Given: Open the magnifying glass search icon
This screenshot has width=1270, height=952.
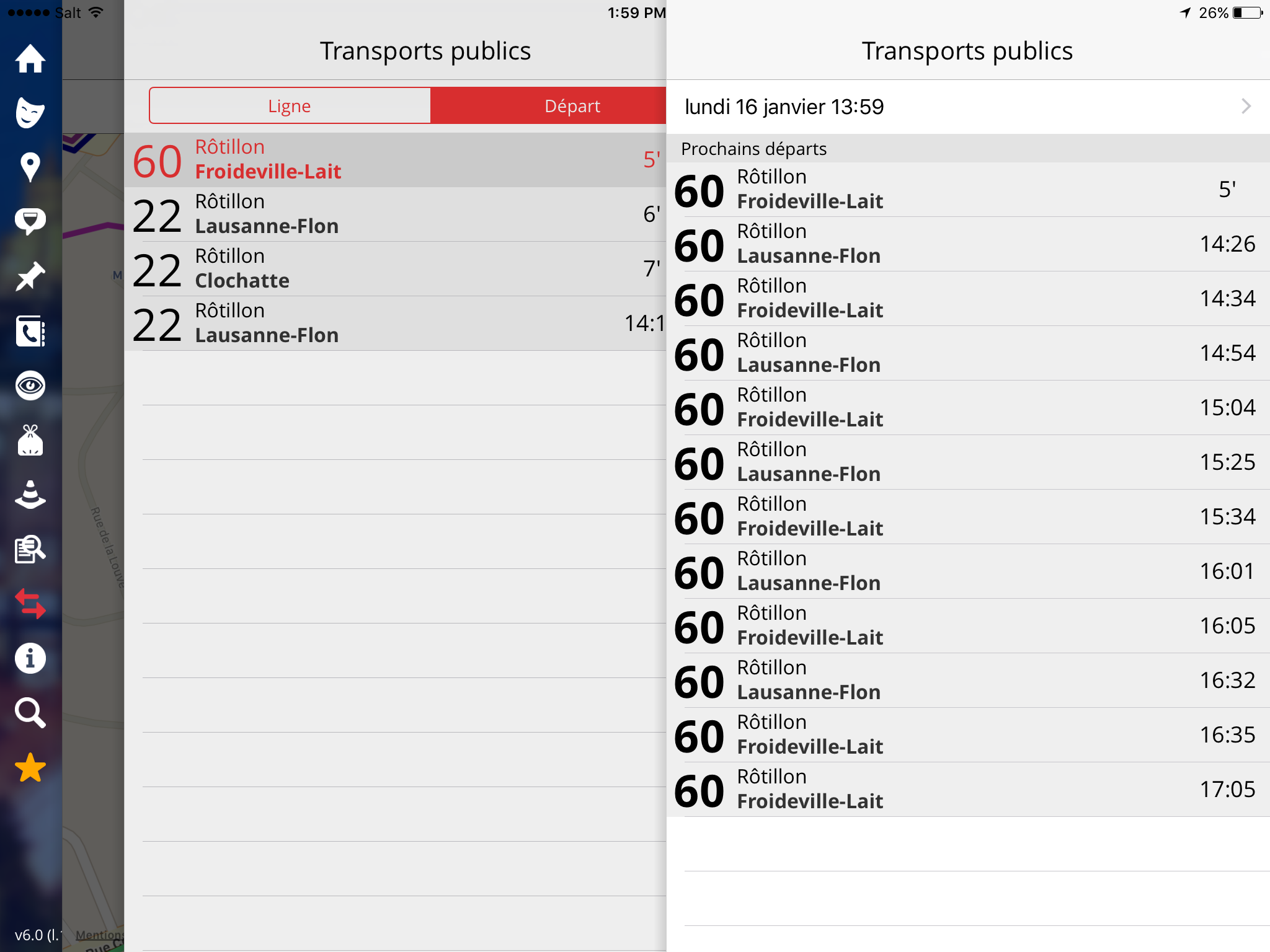Looking at the screenshot, I should click(30, 713).
